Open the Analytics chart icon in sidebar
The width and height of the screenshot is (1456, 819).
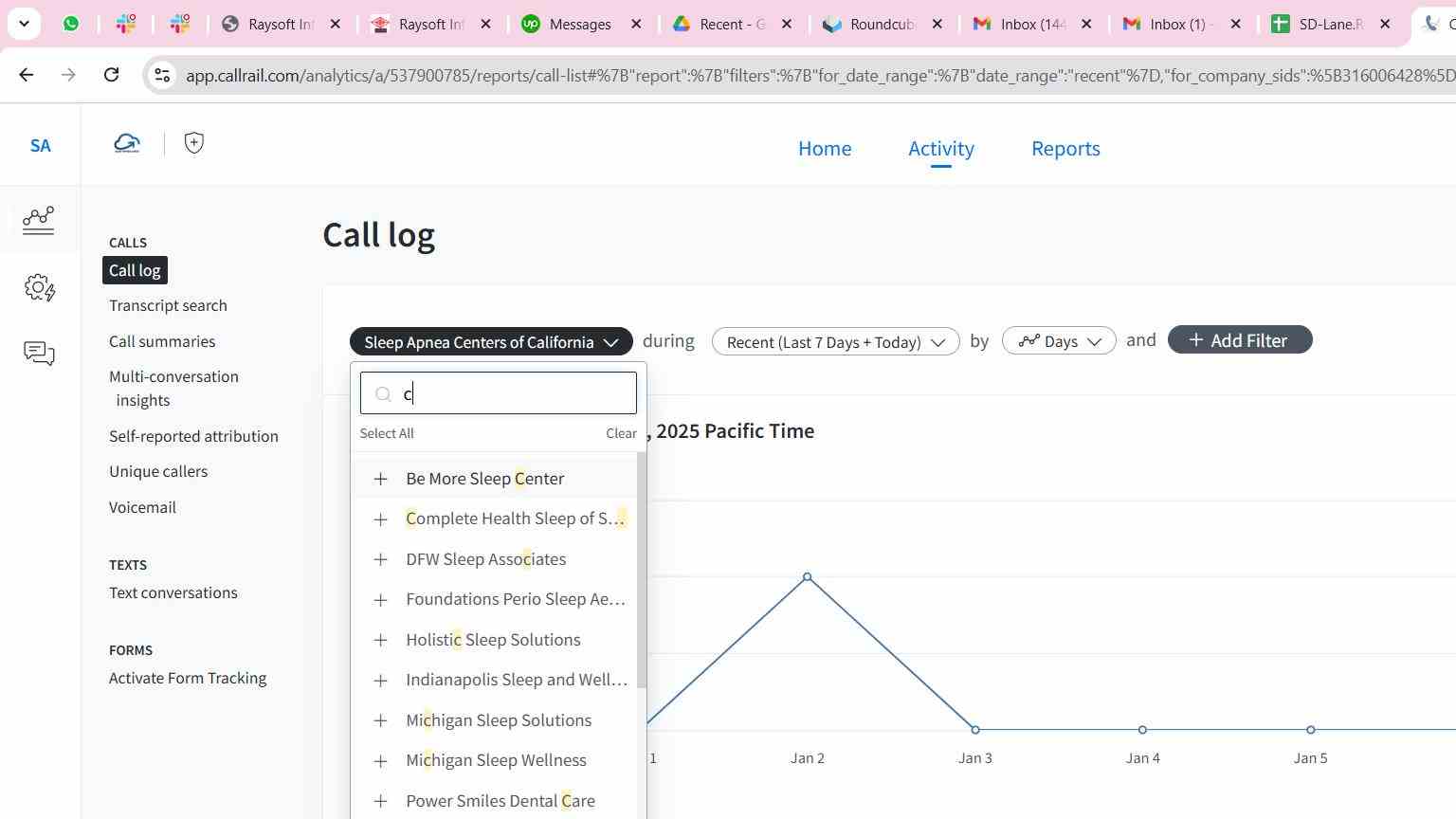coord(39,220)
